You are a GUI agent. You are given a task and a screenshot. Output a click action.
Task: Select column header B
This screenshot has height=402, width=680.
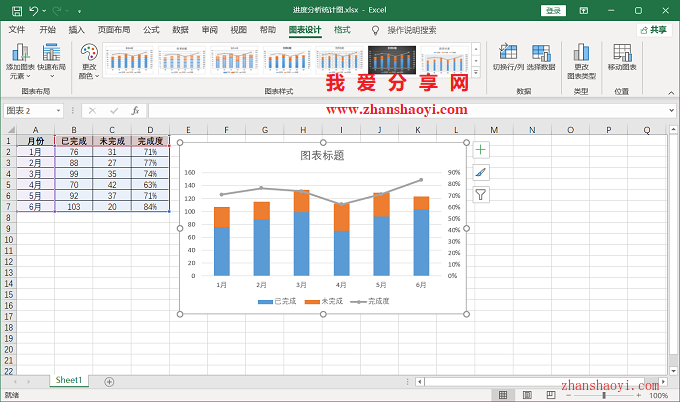74,130
